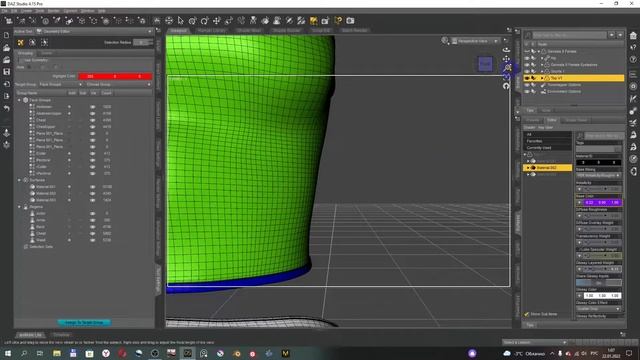Toggle visibility eye for Material.002 surface row
Viewport: 640px width, 360px height.
point(93,193)
